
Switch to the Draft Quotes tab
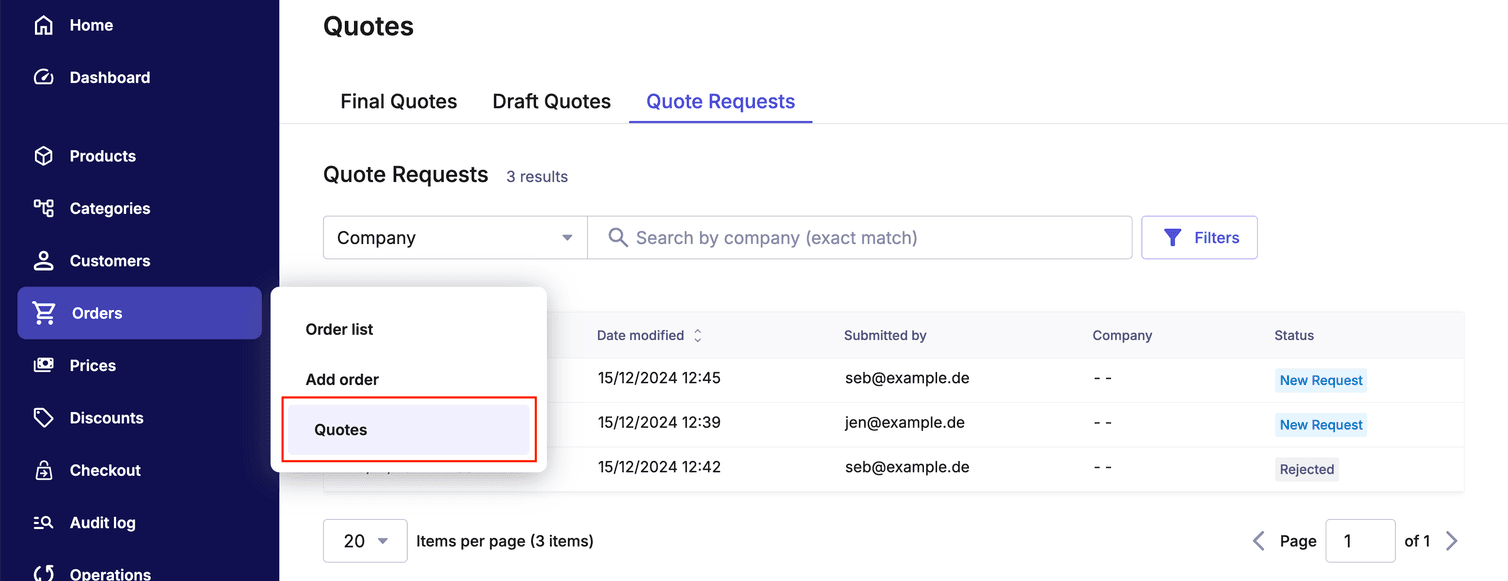click(x=551, y=101)
